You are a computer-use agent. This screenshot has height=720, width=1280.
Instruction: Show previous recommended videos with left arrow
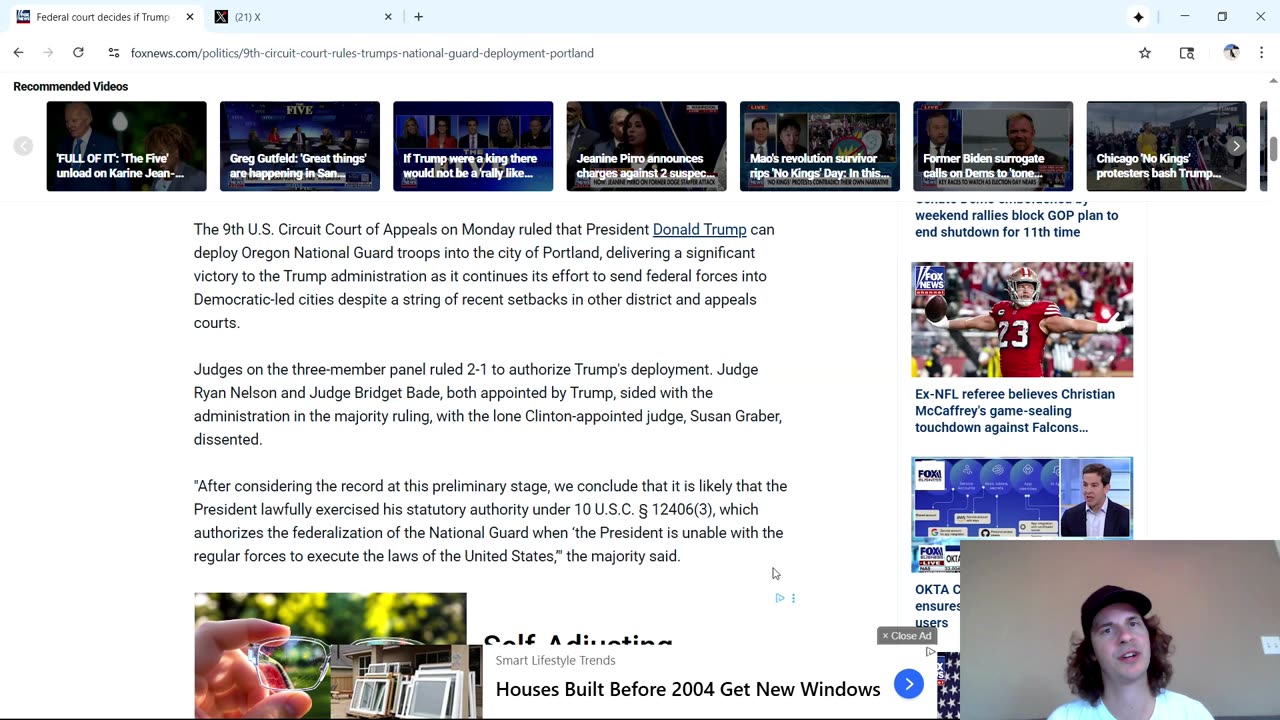point(23,146)
